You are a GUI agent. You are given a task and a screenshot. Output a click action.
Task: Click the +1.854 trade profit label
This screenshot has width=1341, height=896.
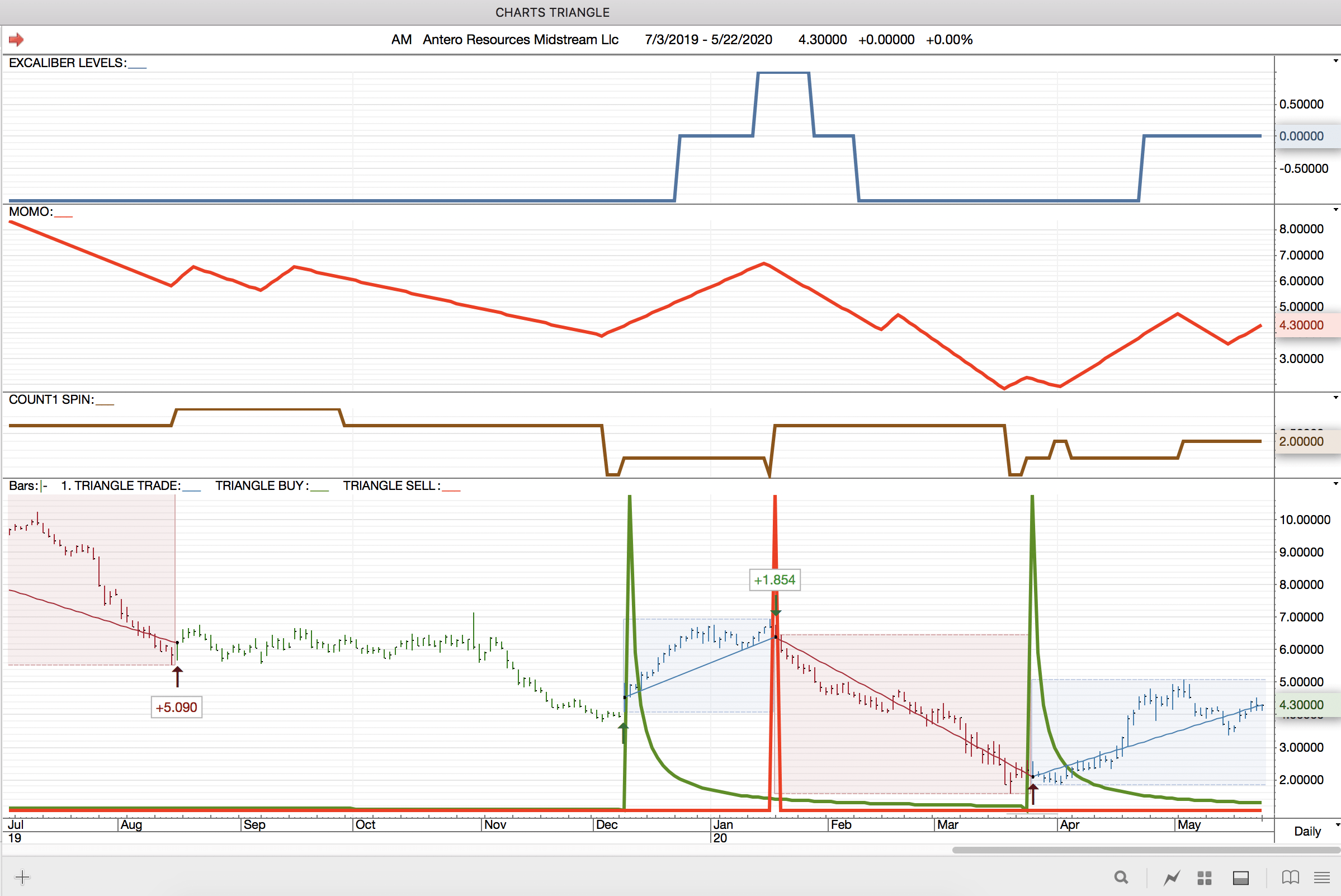[774, 580]
